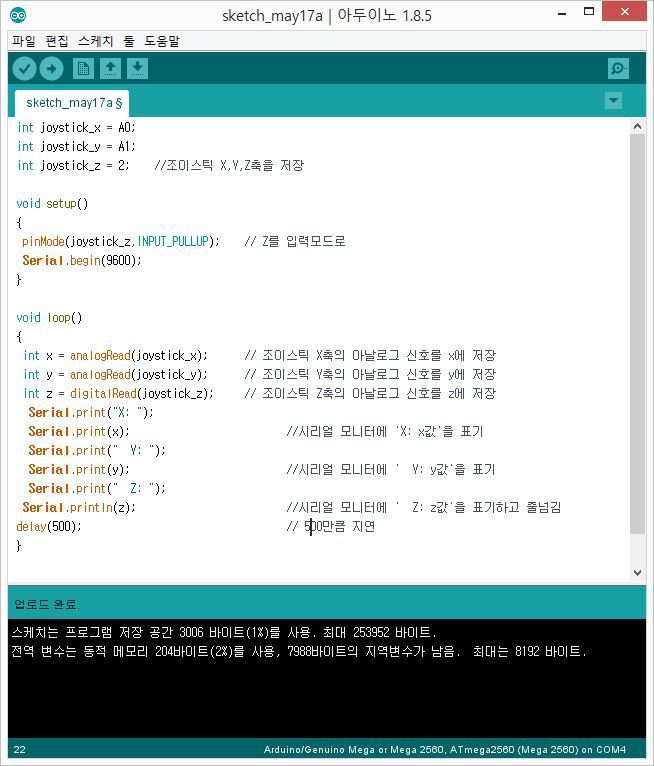654x766 pixels.
Task: Click the Arduino logo in title bar
Action: [x=18, y=16]
